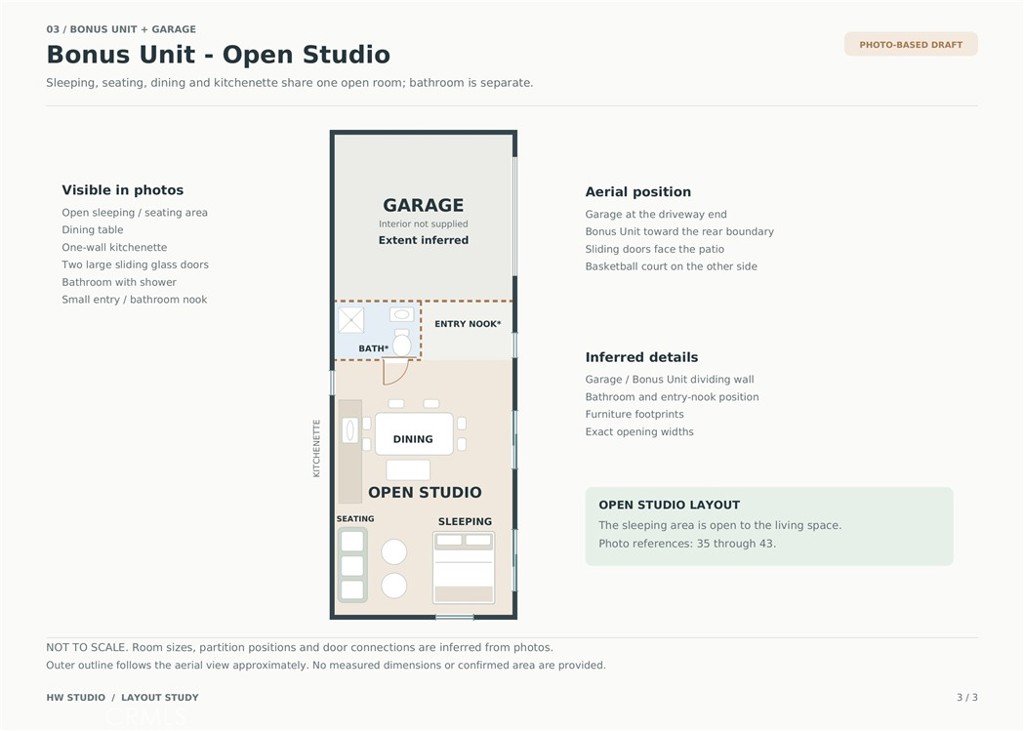The height and width of the screenshot is (731, 1024).
Task: Select 'Photo references: 35 through 43.'
Action: [x=687, y=544]
